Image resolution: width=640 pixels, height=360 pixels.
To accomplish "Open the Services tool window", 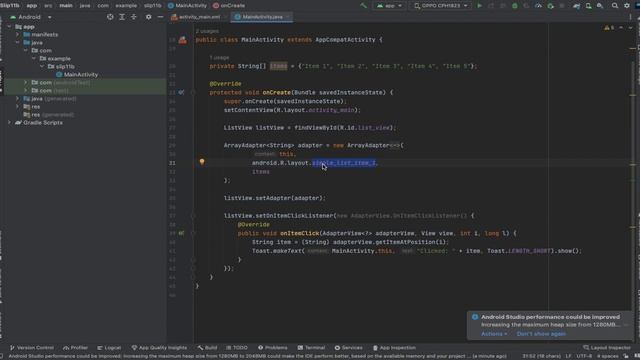I will click(348, 348).
